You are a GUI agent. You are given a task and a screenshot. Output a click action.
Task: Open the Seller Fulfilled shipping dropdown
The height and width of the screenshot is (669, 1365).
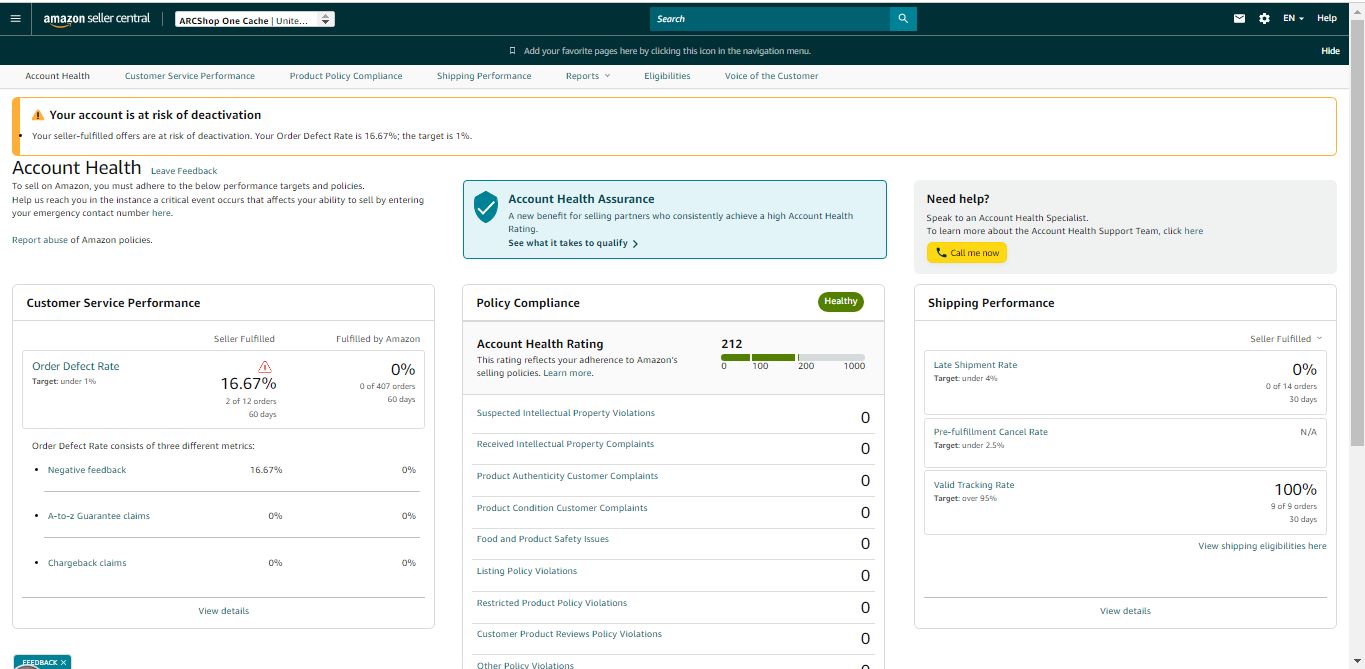pos(1286,339)
